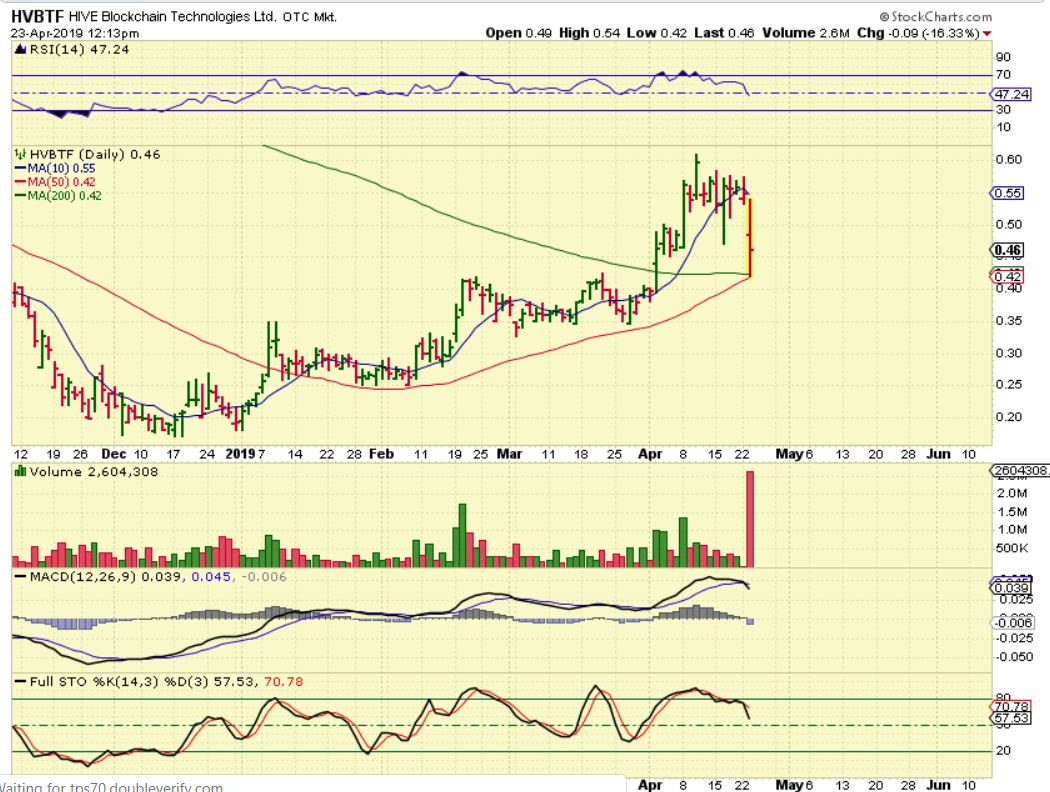
Task: Click the tall red volume bar
Action: coord(750,519)
